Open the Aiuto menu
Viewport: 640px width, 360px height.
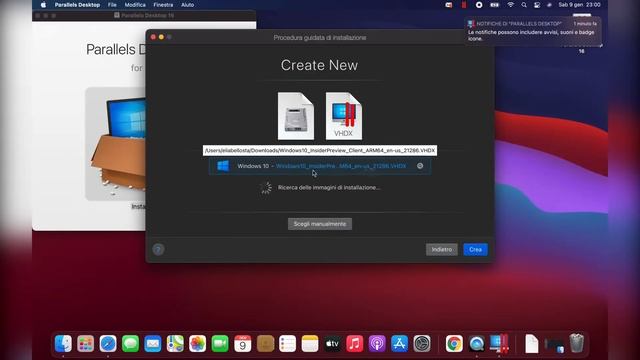(187, 5)
